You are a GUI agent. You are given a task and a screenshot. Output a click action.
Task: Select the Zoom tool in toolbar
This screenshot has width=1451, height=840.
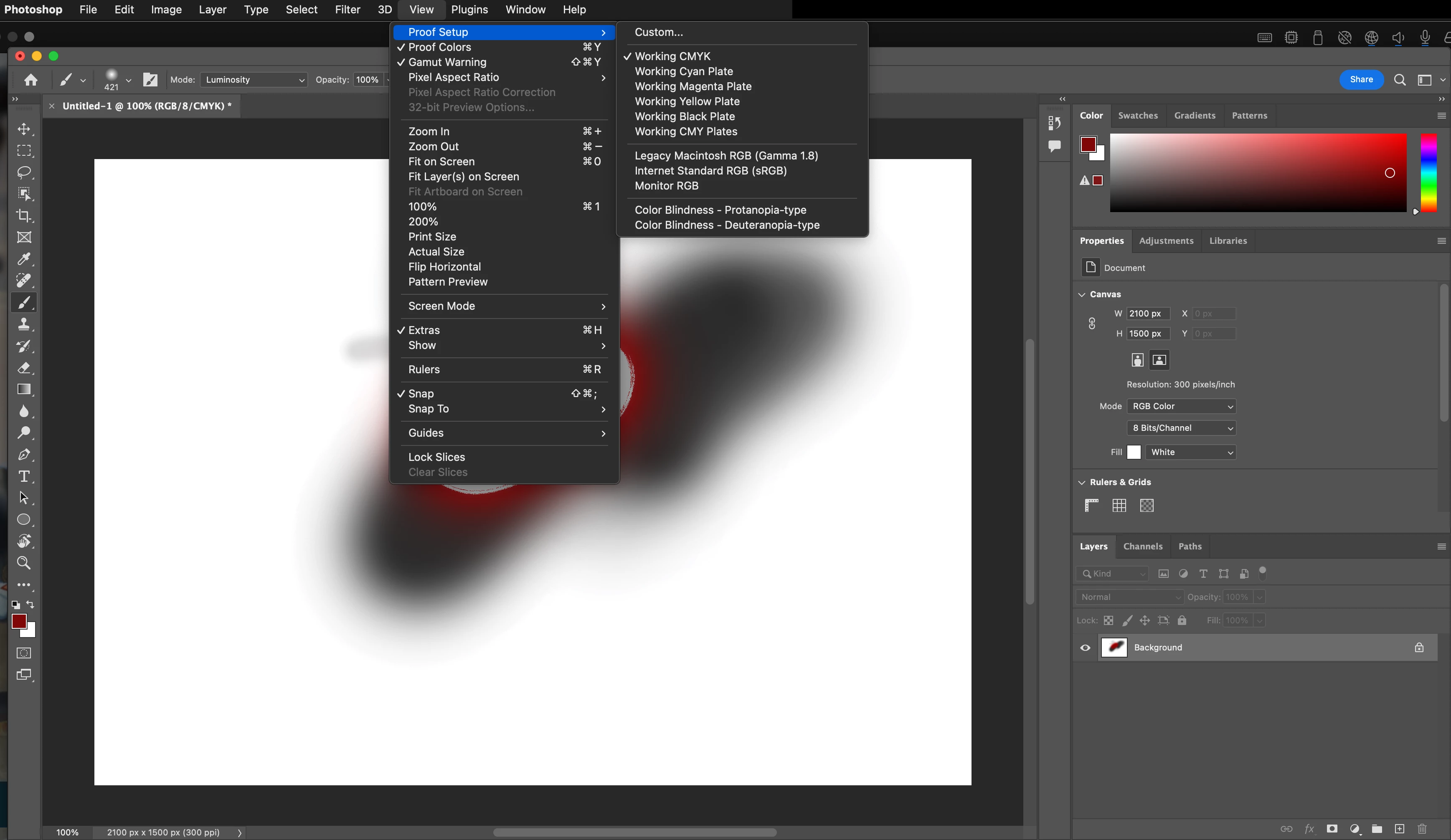[24, 562]
